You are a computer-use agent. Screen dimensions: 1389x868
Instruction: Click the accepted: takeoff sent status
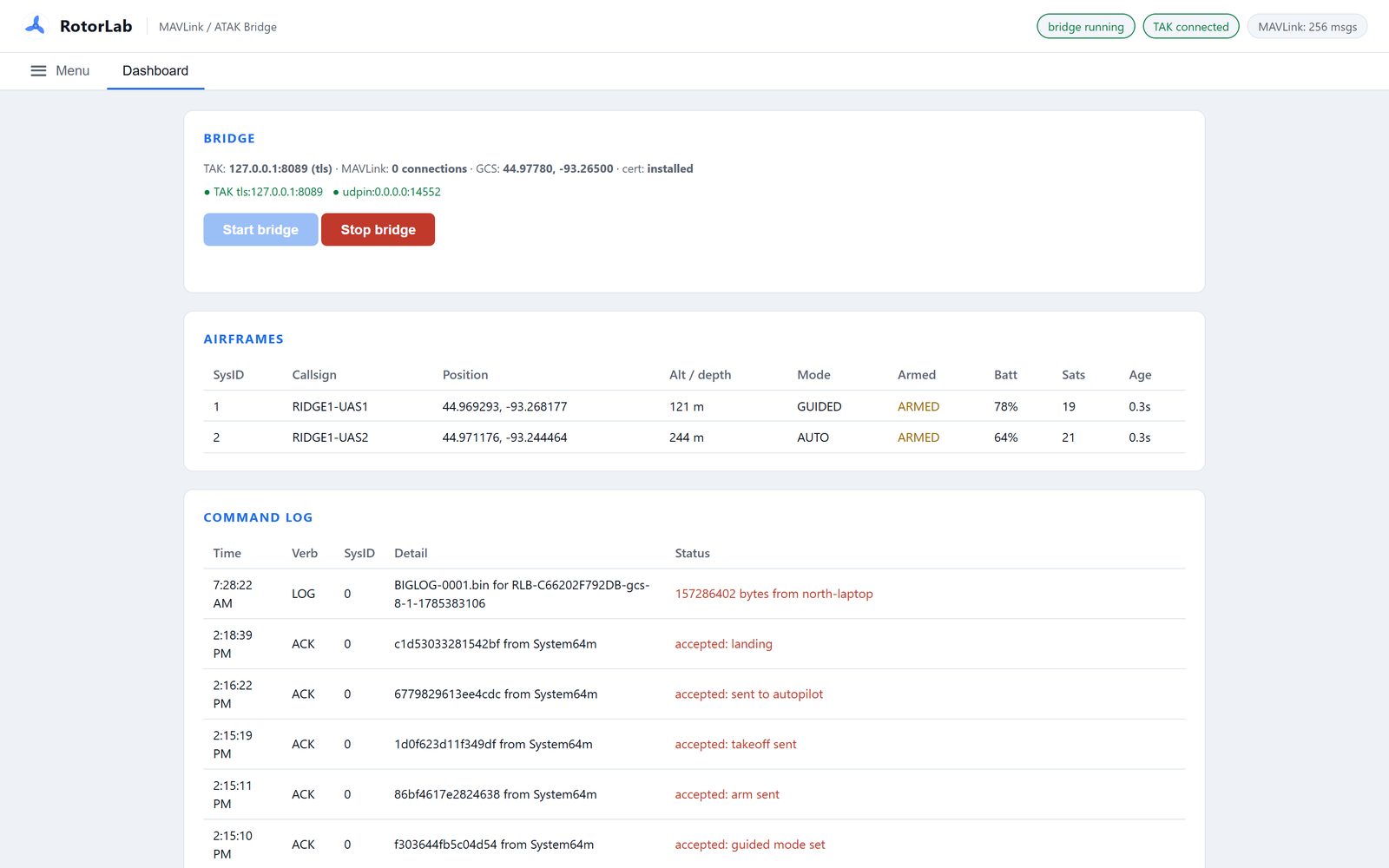(735, 745)
